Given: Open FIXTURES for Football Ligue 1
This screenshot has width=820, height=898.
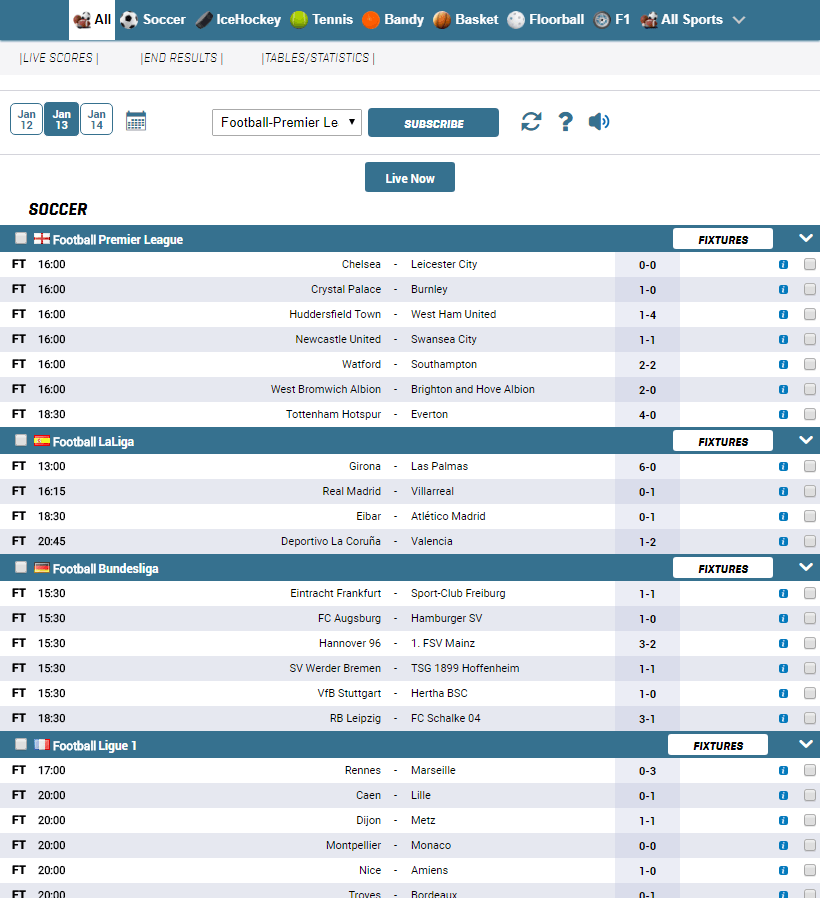Looking at the screenshot, I should click(718, 744).
